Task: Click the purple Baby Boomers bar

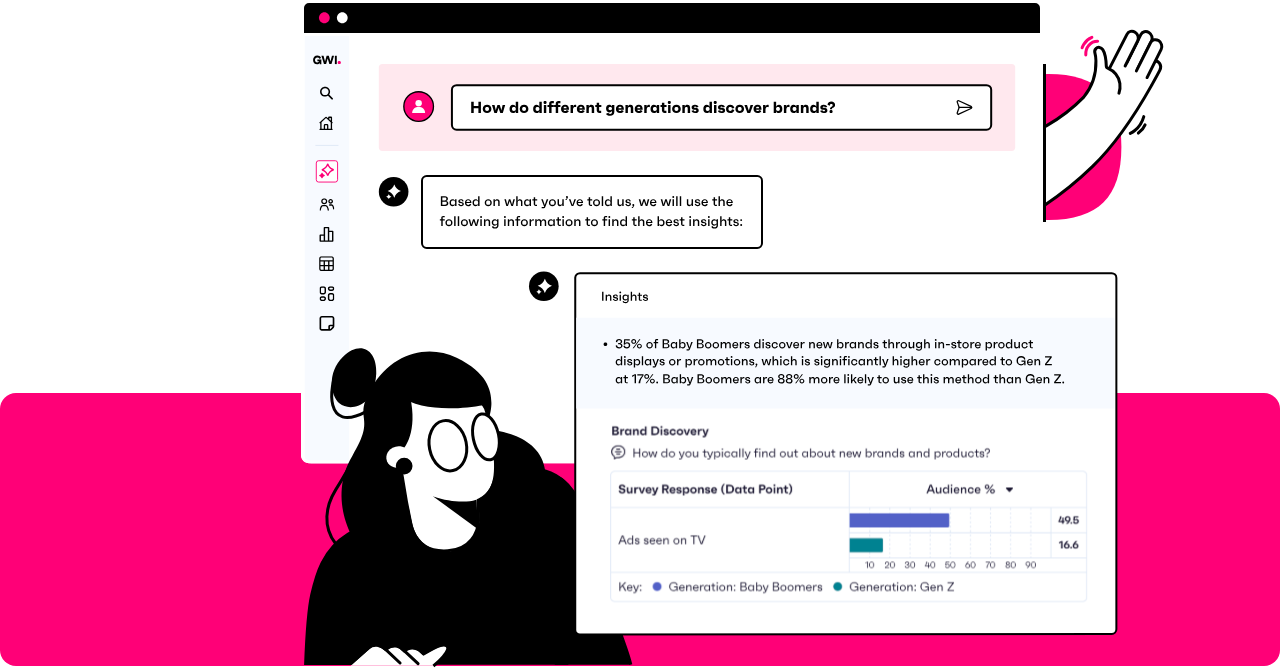Action: tap(898, 520)
